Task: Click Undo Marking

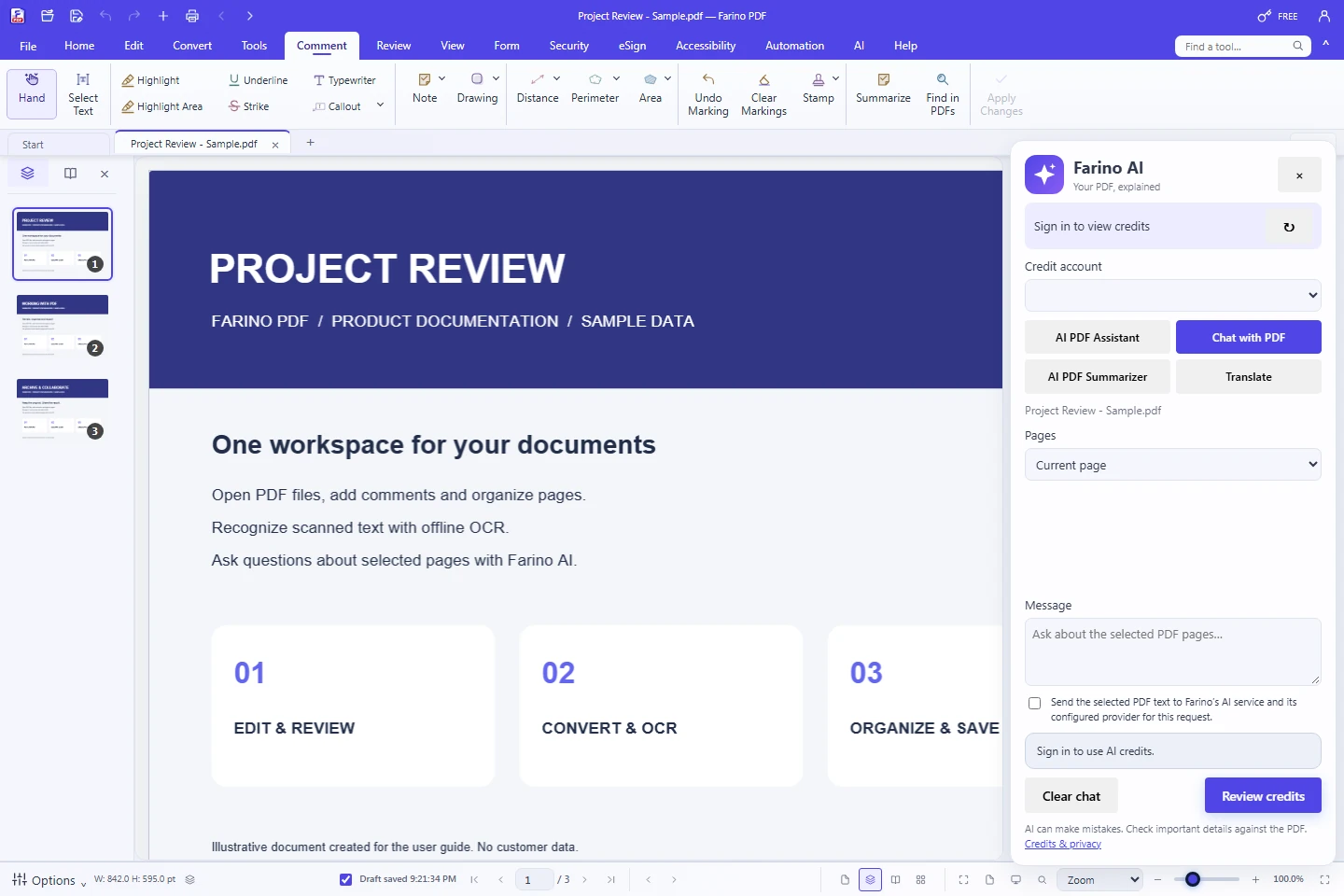Action: 708,94
